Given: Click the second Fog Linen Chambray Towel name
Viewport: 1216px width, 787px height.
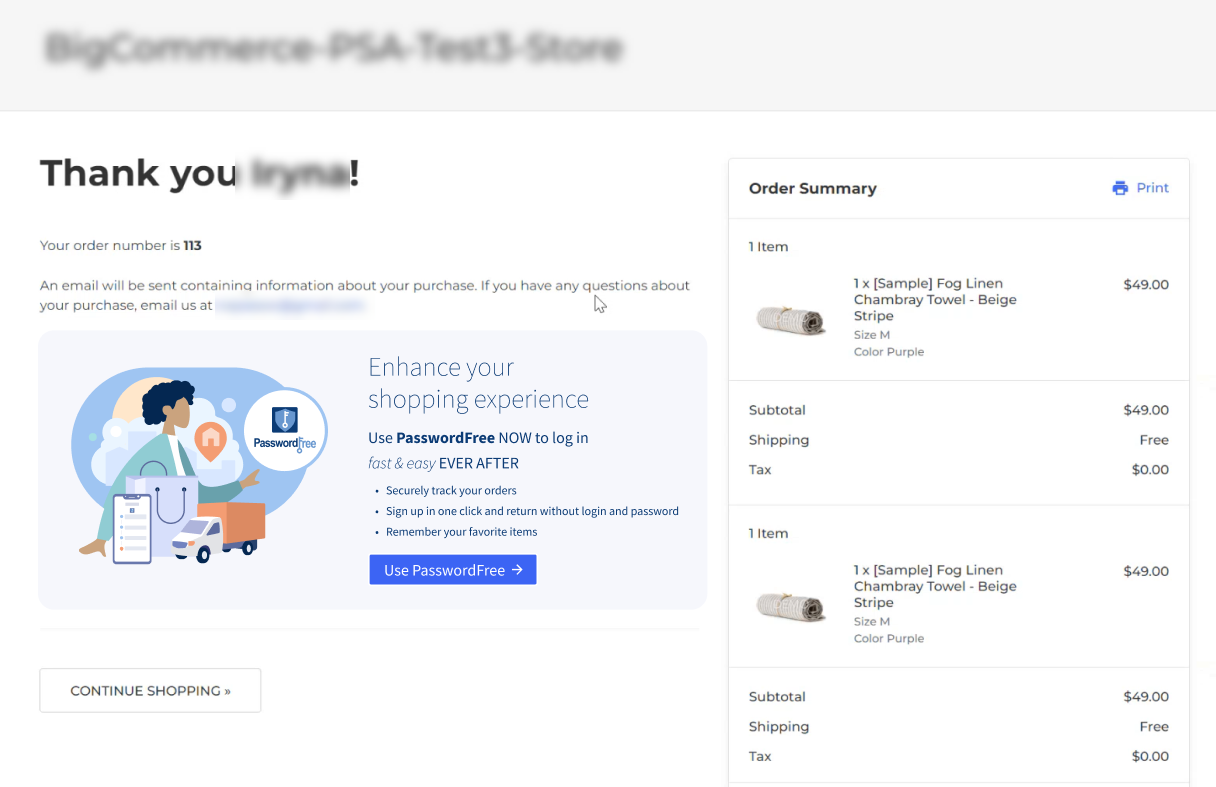Looking at the screenshot, I should (934, 587).
